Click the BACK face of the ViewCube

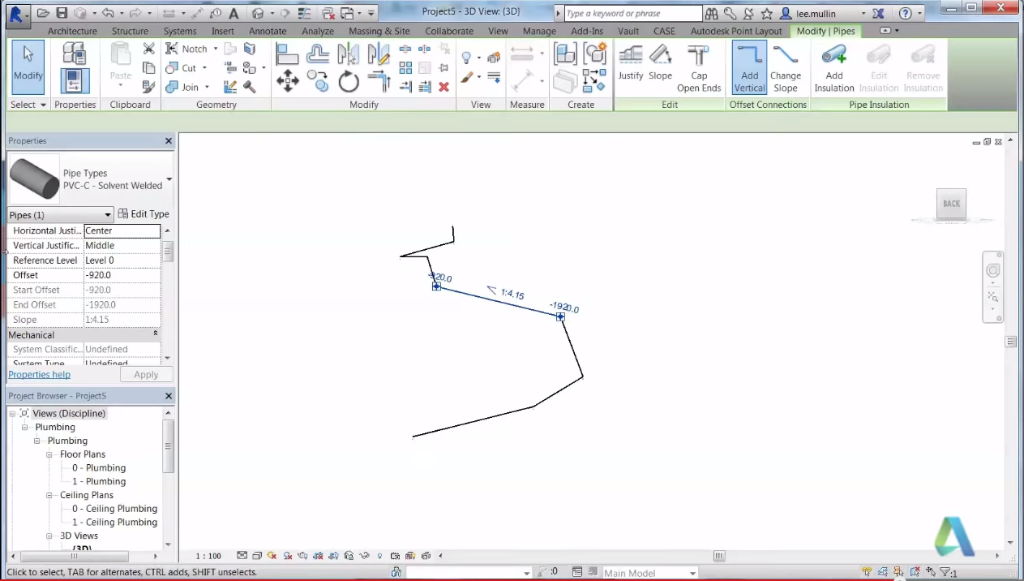[952, 204]
